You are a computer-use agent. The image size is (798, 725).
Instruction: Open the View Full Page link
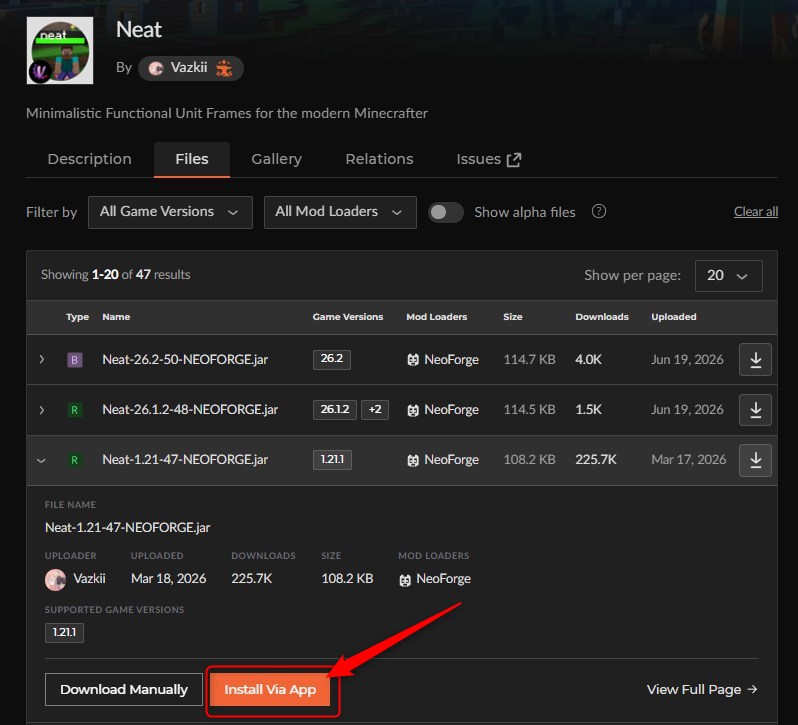pos(702,689)
